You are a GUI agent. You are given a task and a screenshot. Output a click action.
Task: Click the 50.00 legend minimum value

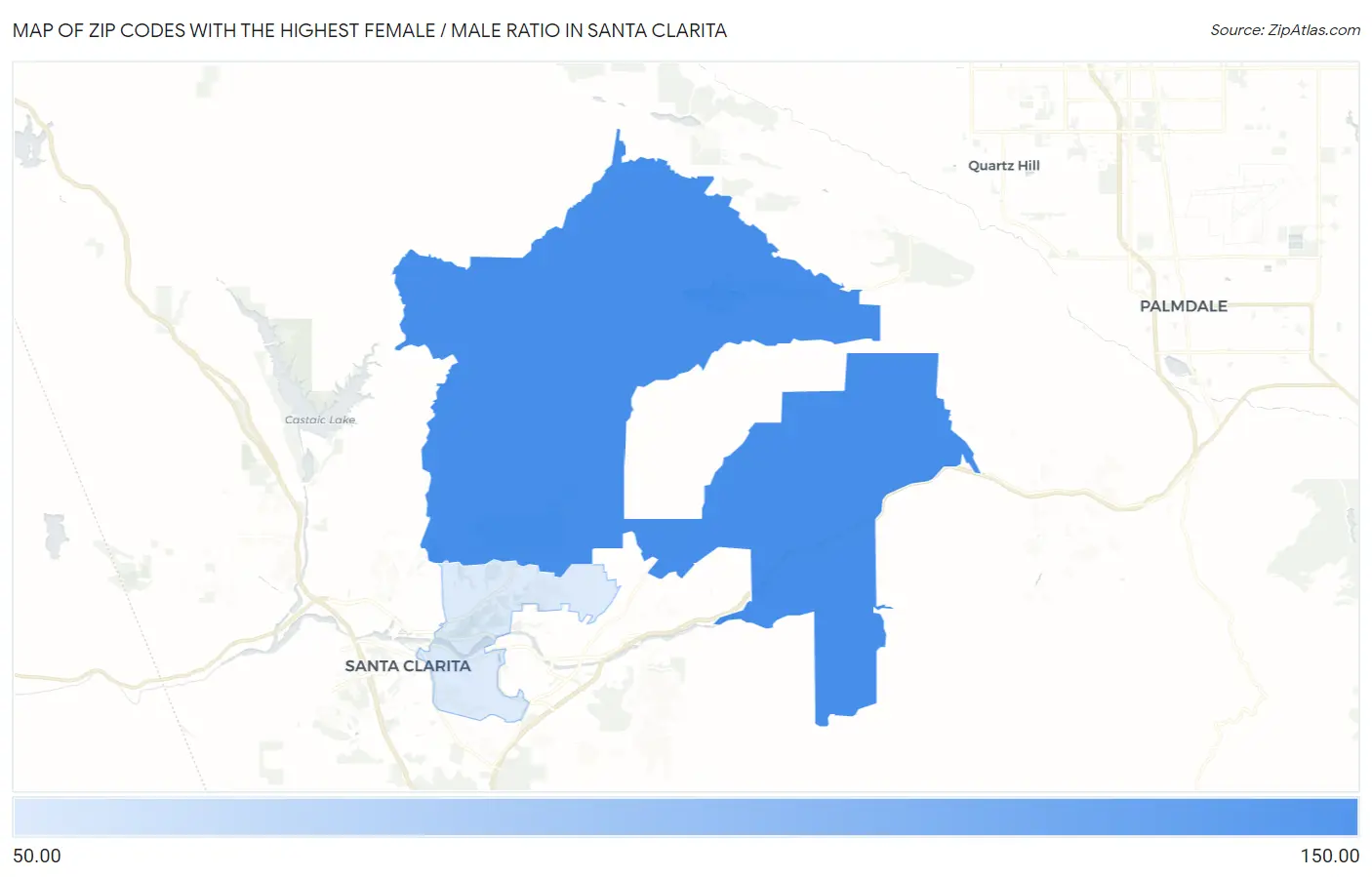point(37,857)
